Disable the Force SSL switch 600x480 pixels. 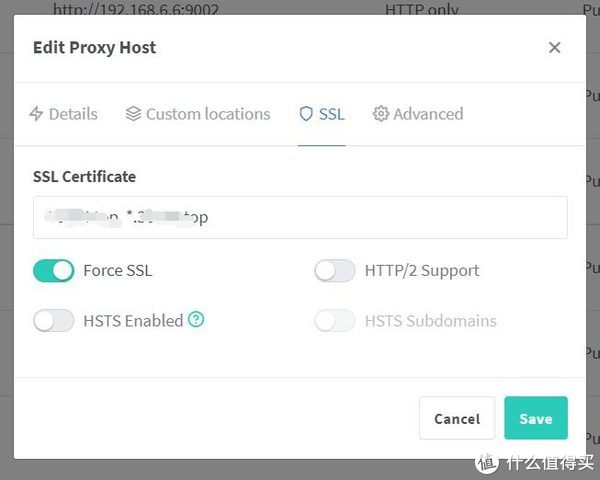coord(54,270)
